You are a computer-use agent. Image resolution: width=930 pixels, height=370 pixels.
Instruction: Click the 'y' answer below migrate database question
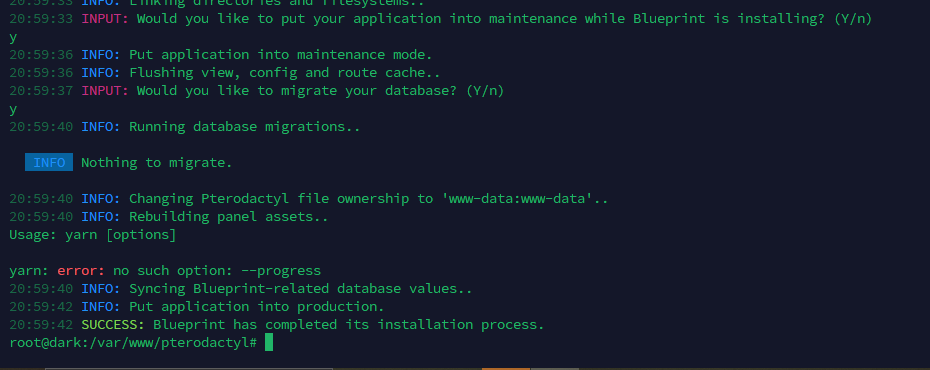tap(13, 110)
